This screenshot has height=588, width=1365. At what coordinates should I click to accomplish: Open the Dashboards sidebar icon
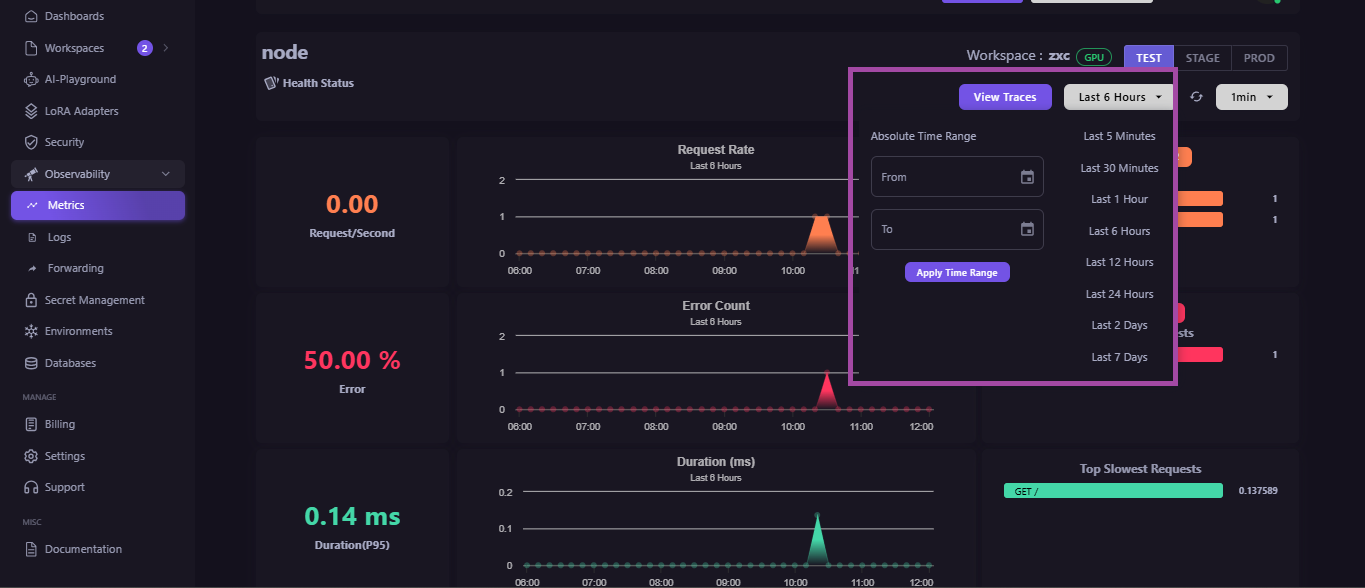pos(31,16)
